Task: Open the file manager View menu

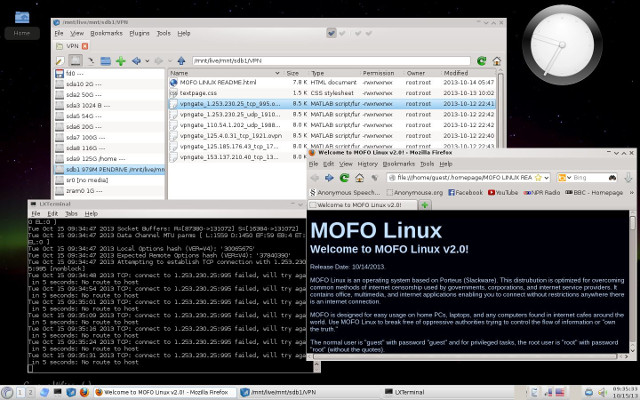Action: (x=77, y=33)
